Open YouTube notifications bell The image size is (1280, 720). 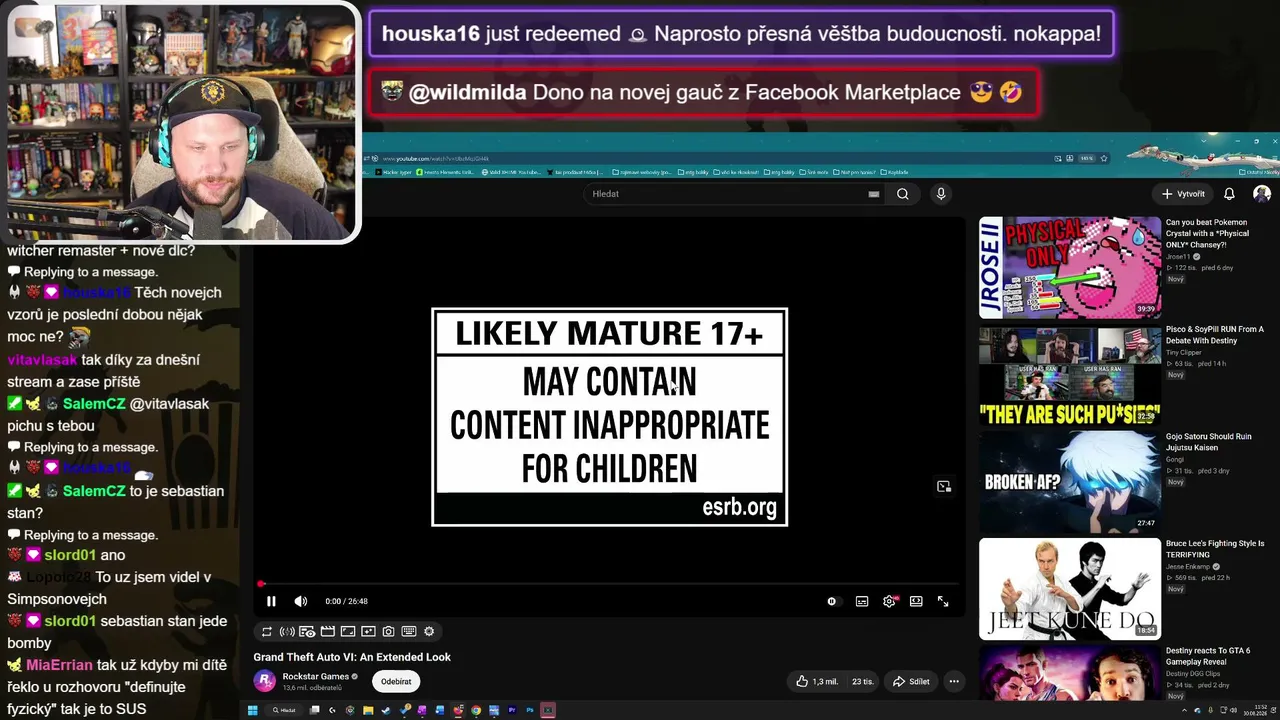tap(1230, 194)
